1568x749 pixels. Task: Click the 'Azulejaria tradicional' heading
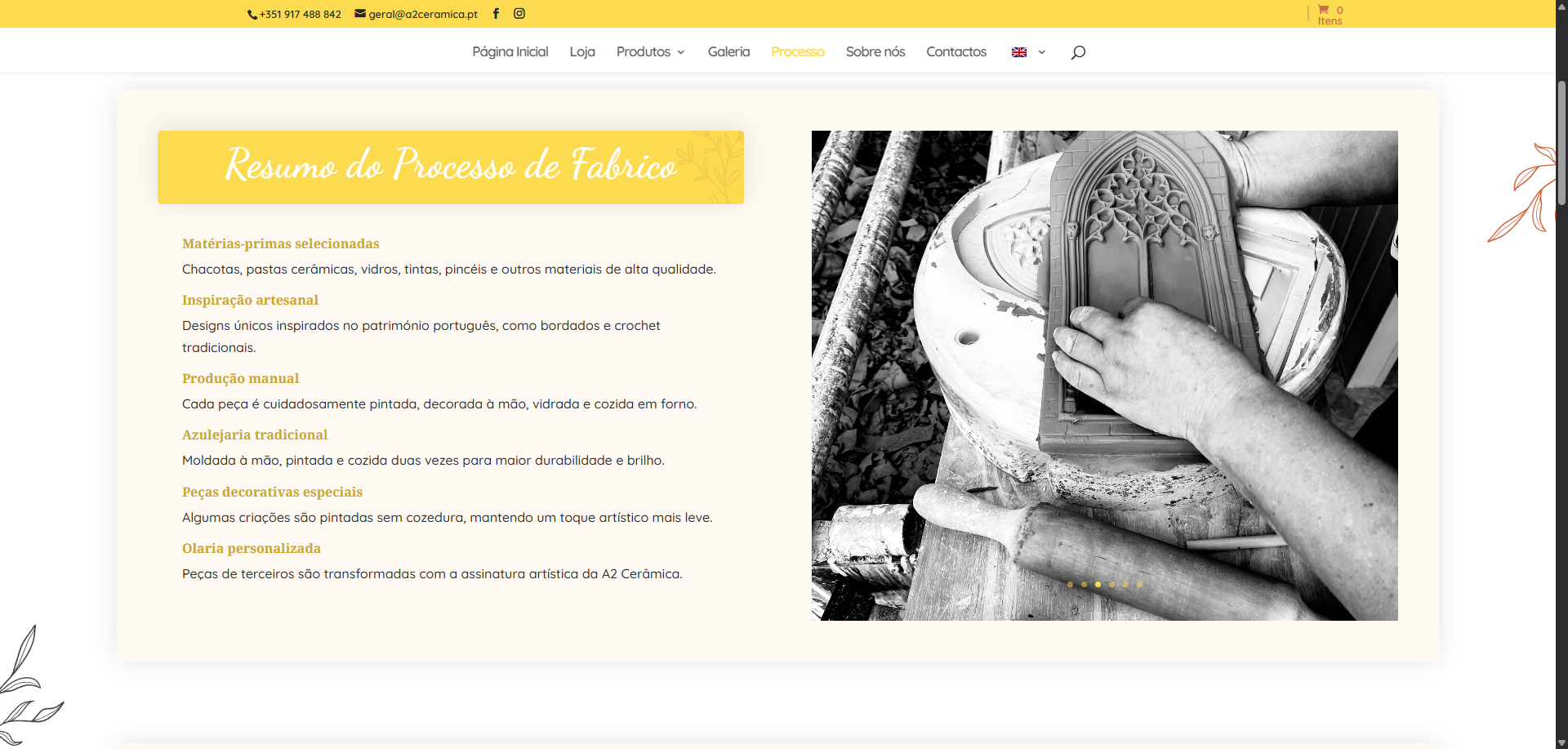(255, 435)
